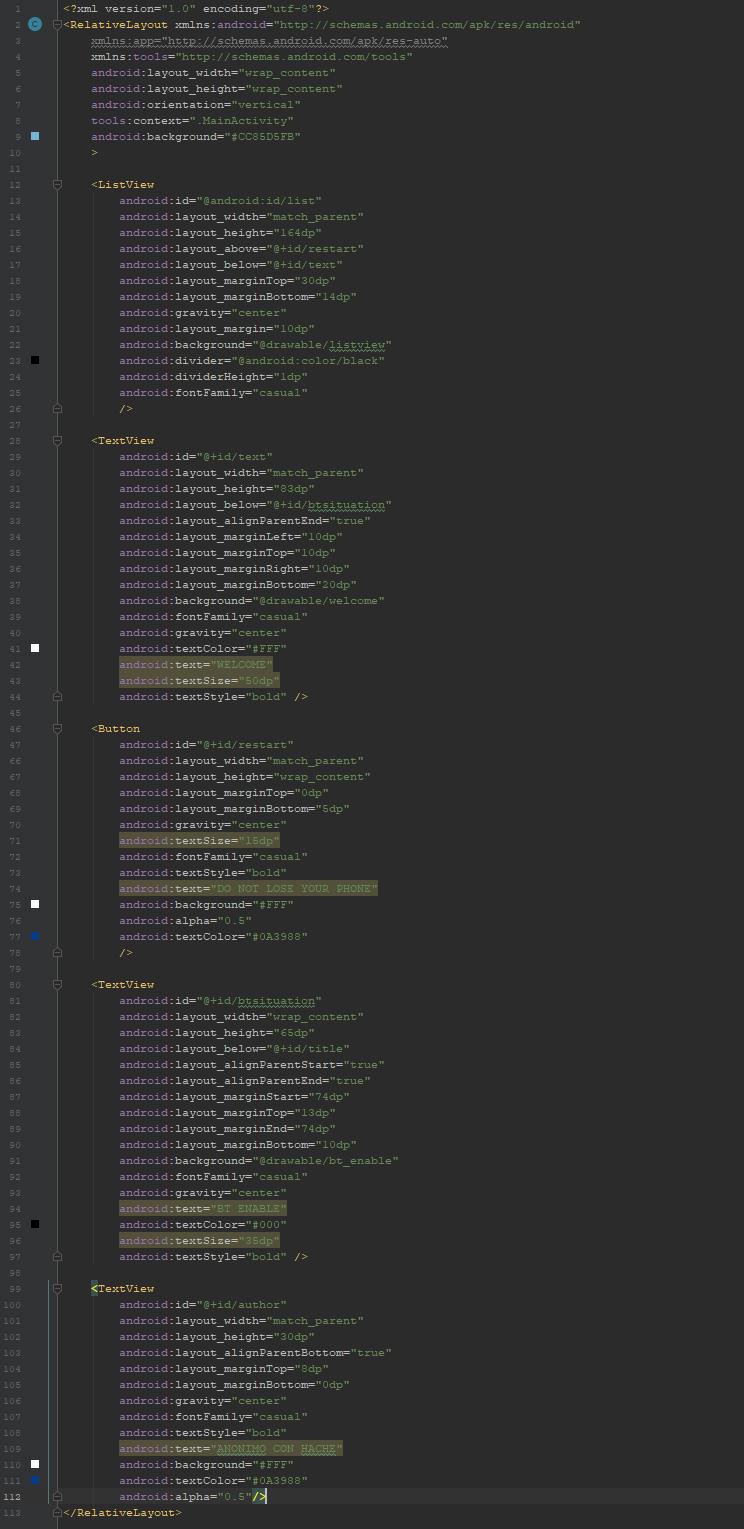This screenshot has width=744, height=1529.
Task: Collapse the author TextView fold marker
Action: pyautogui.click(x=57, y=1288)
